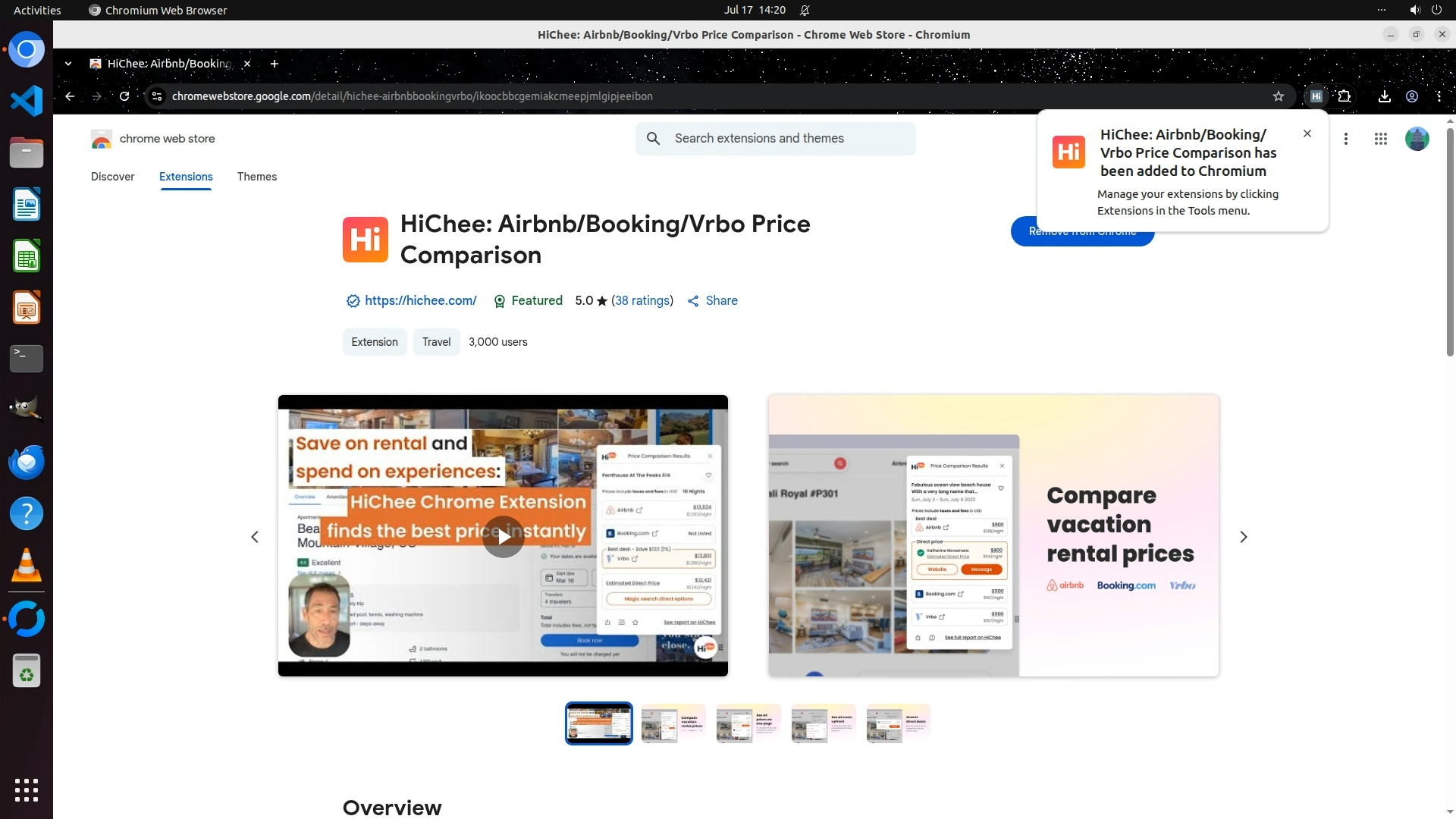Expand the tab search dropdown arrow
Viewport: 1456px width, 819px height.
[x=68, y=64]
